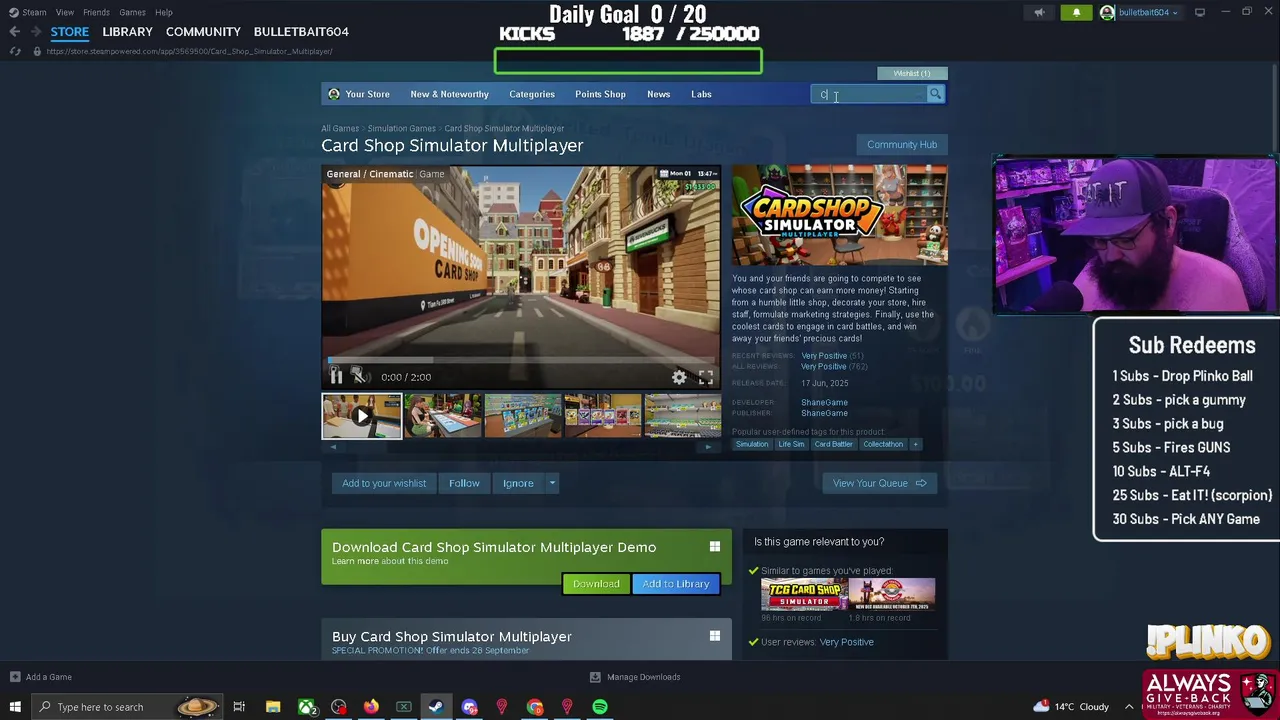This screenshot has height=720, width=1280.
Task: Click the Card Battler tag
Action: pos(833,444)
